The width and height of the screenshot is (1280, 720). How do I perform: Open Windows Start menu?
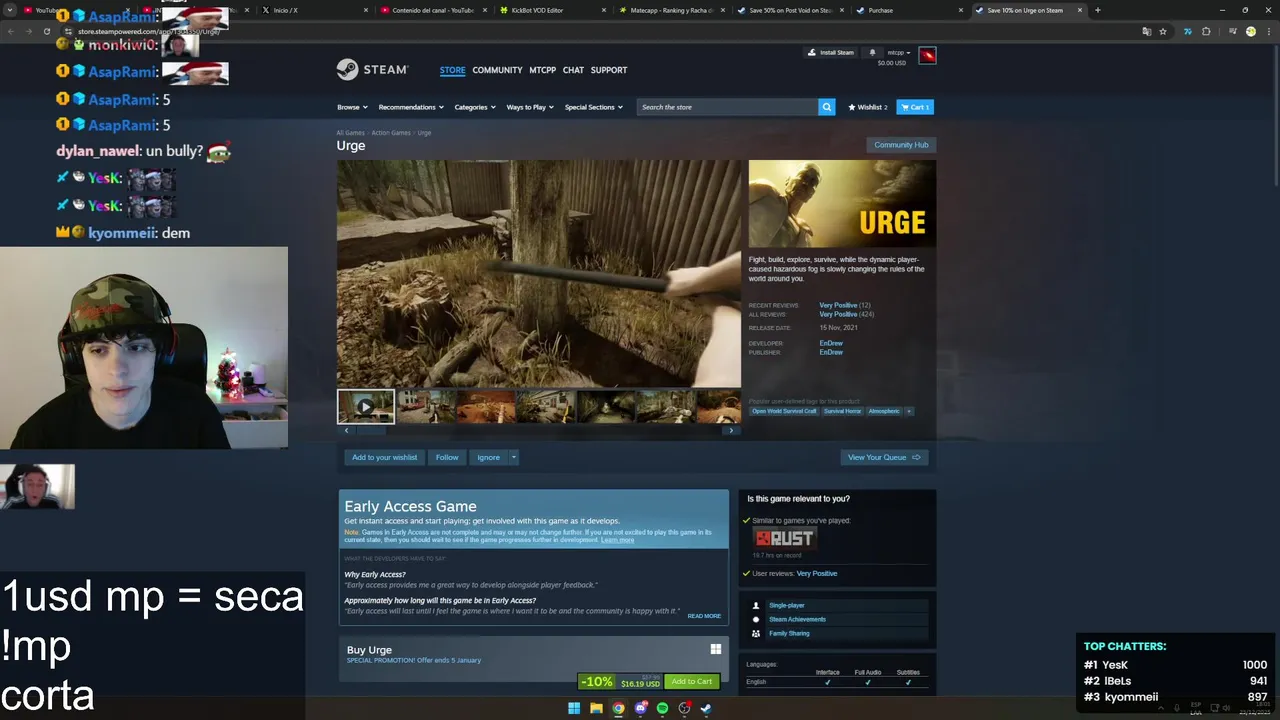574,708
